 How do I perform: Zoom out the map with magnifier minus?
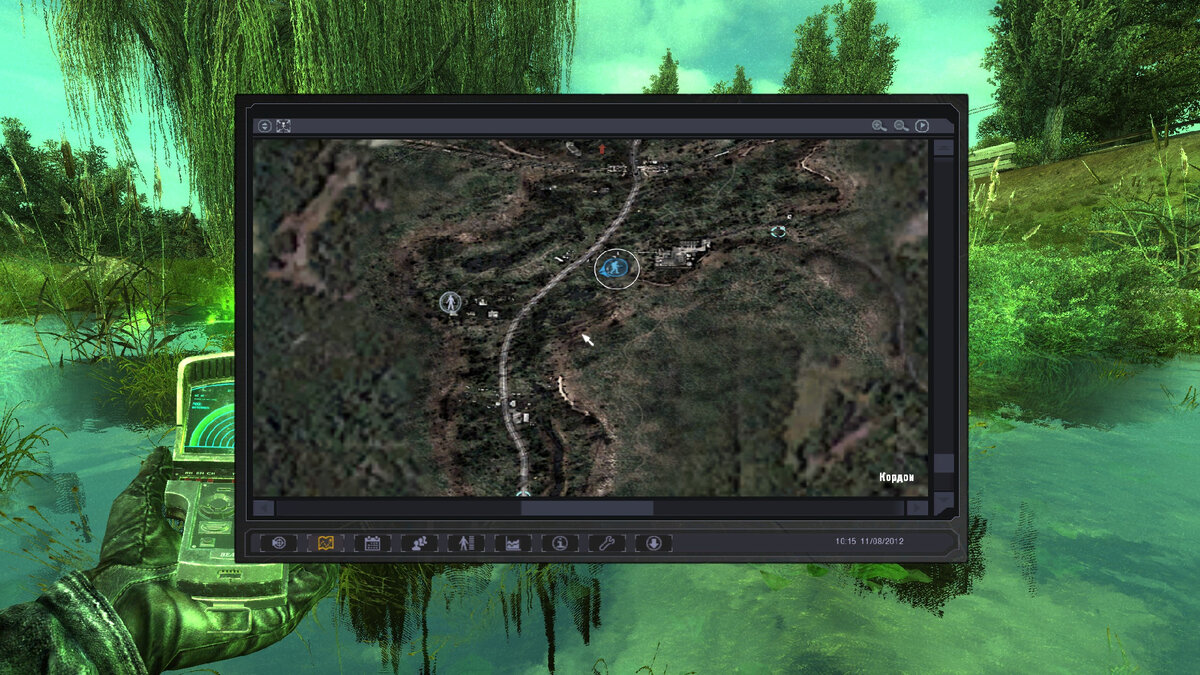click(901, 126)
